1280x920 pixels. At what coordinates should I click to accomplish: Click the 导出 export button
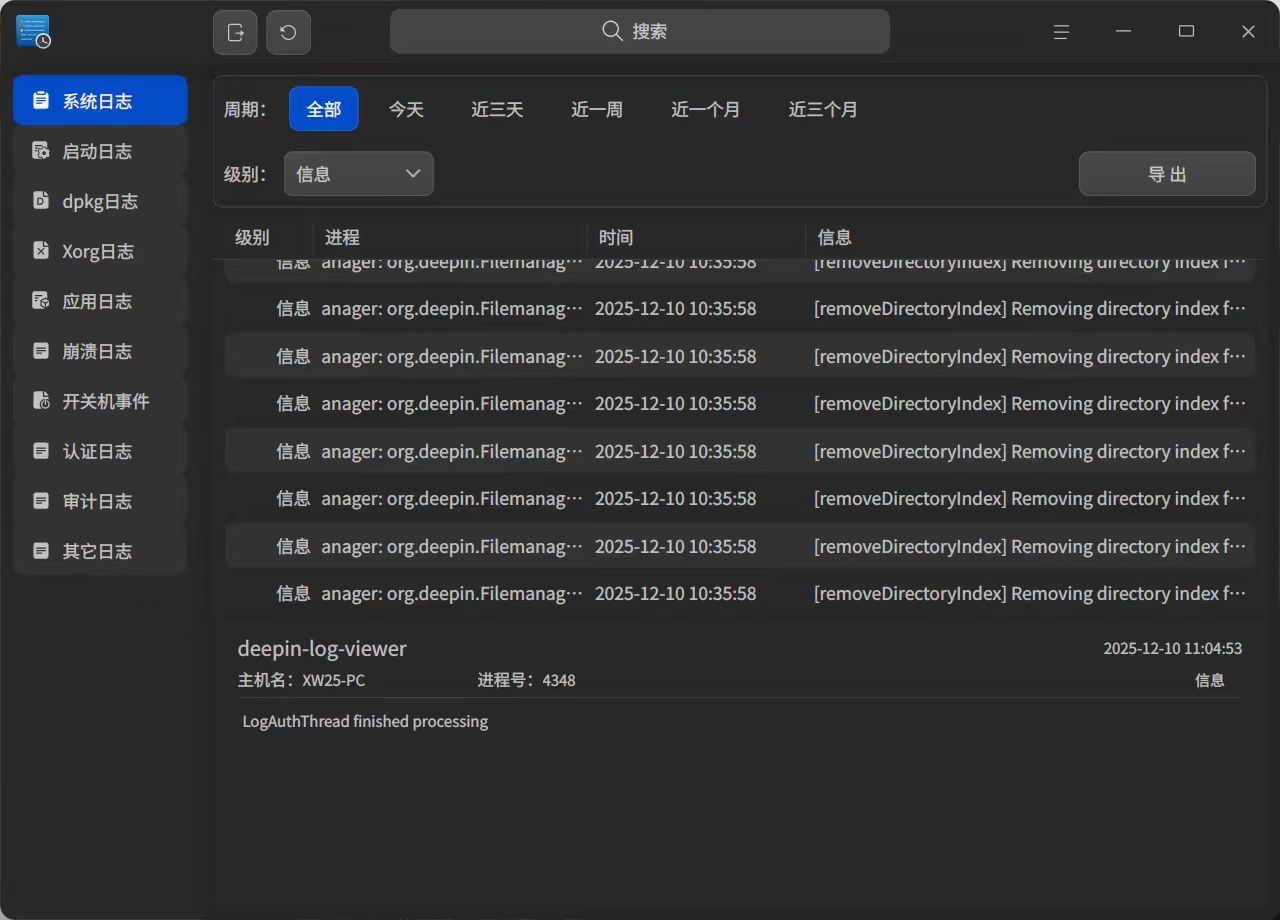click(x=1166, y=174)
